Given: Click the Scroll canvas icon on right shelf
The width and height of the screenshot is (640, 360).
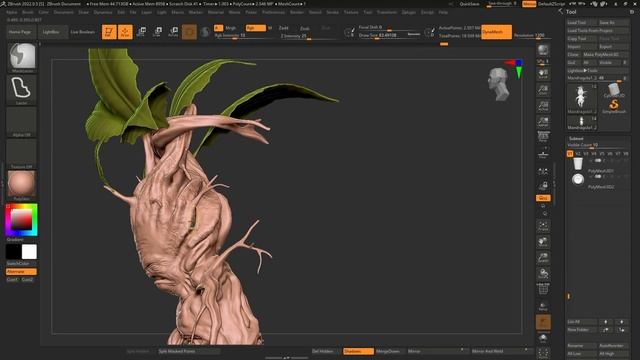Looking at the screenshot, I should (x=543, y=74).
